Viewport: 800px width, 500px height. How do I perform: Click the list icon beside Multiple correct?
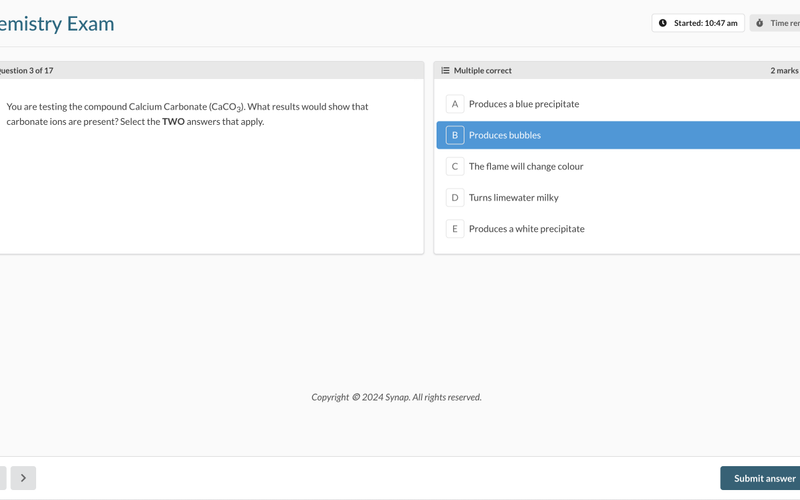click(446, 71)
